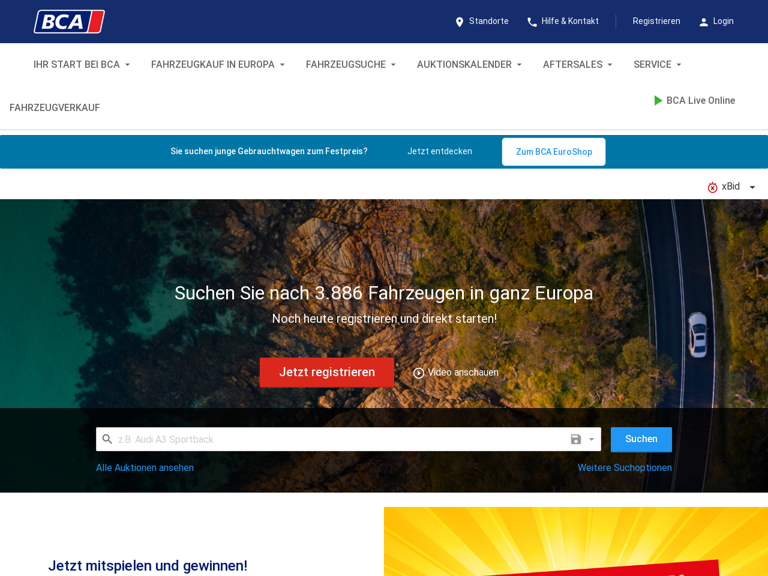The width and height of the screenshot is (768, 576).
Task: Open the FAHRZEUGSUCHE menu
Action: pos(351,65)
